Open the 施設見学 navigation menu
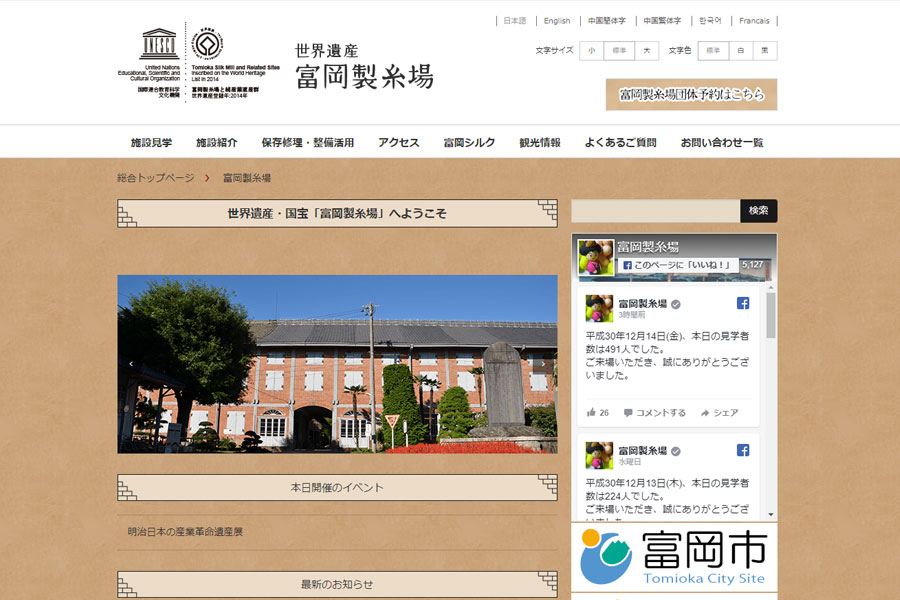The width and height of the screenshot is (900, 600). coord(151,143)
